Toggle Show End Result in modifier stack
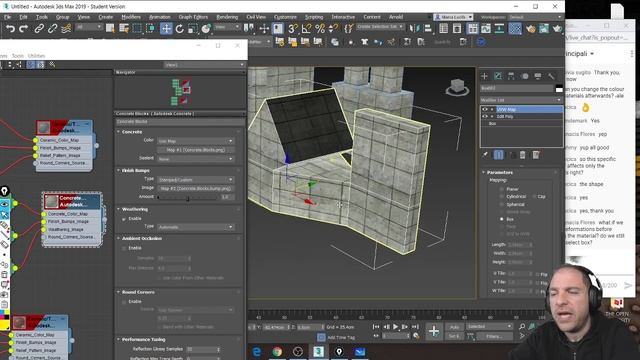640x360 pixels. 498,155
